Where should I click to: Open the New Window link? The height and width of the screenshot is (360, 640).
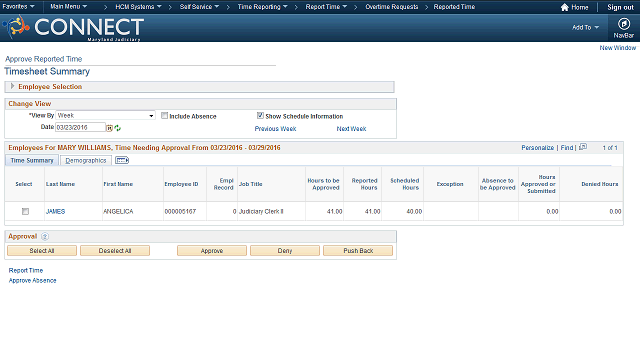pos(617,48)
